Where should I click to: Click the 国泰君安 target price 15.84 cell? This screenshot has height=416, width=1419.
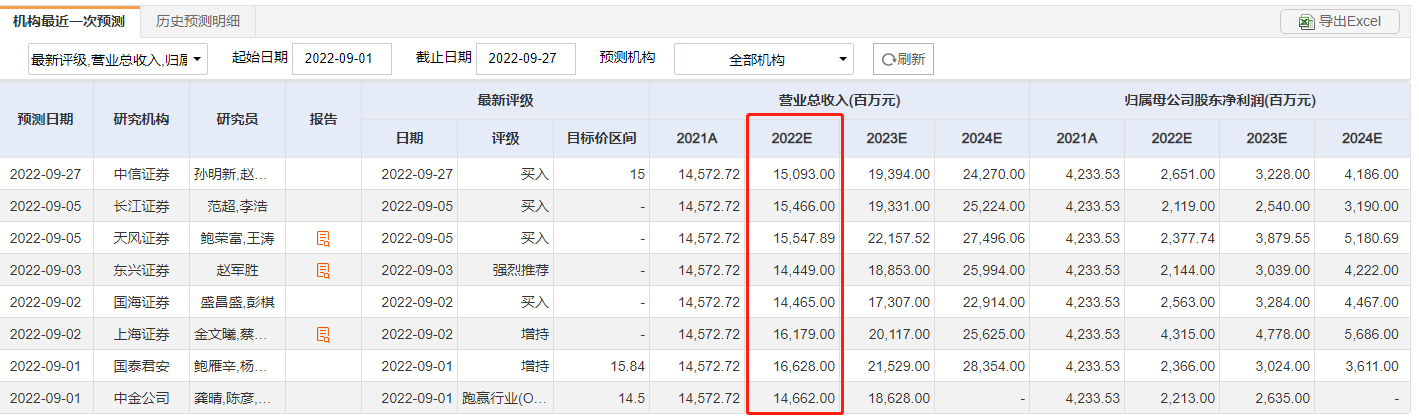tap(601, 366)
